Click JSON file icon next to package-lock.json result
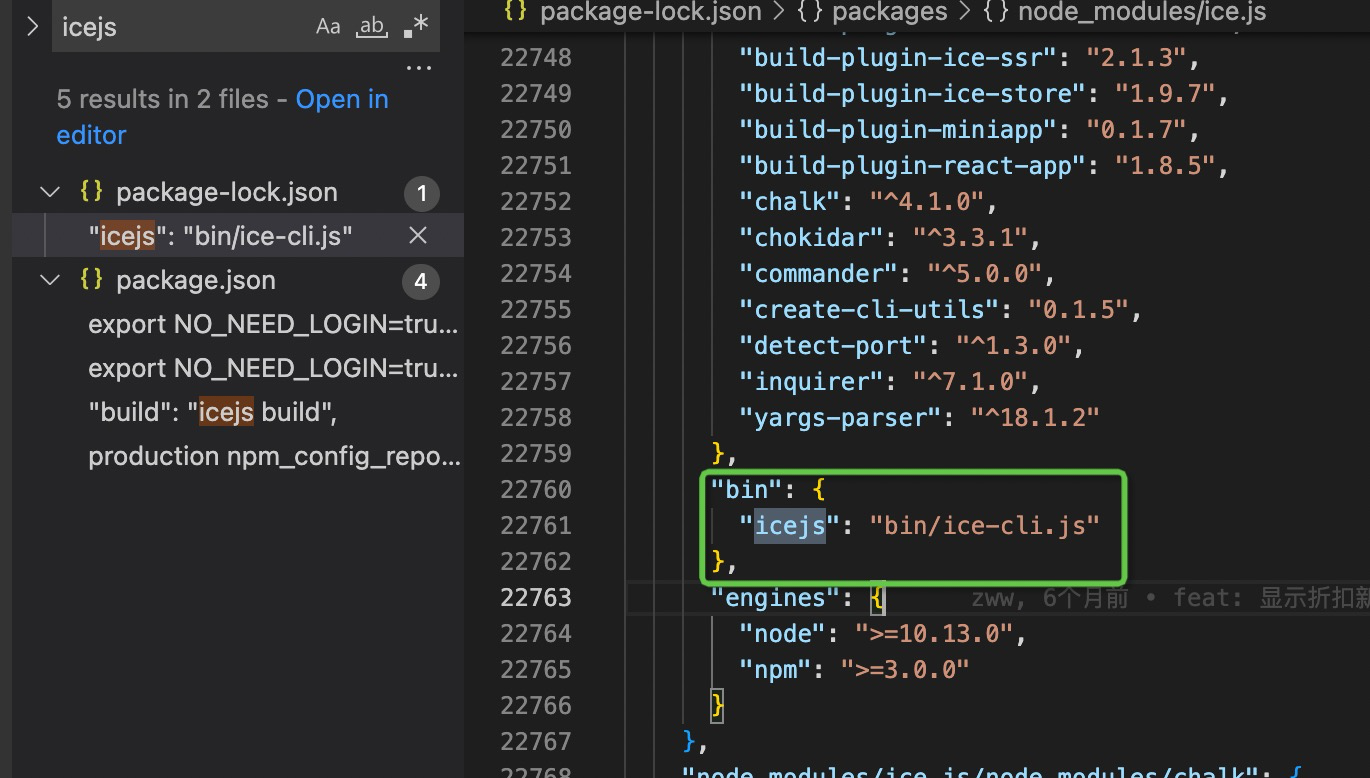This screenshot has width=1370, height=778. point(91,192)
